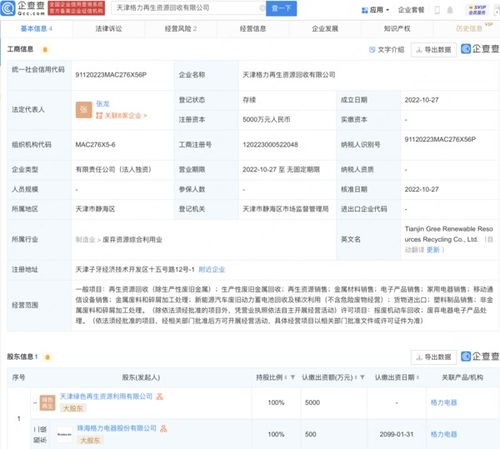Click subscribed date 2099-01-31 cell
The image size is (500, 449).
point(396,434)
